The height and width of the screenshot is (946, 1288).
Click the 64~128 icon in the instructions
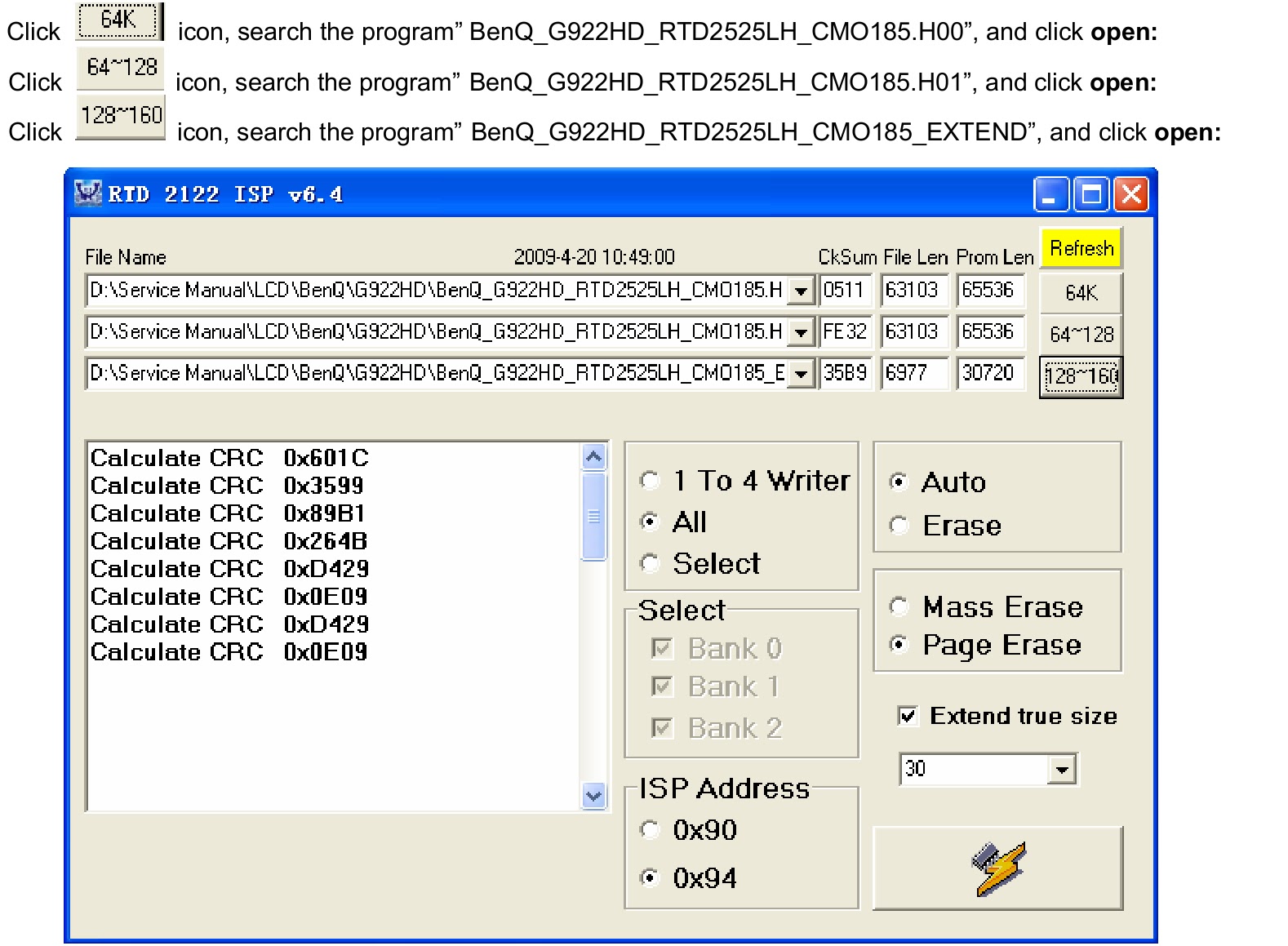pyautogui.click(x=121, y=69)
